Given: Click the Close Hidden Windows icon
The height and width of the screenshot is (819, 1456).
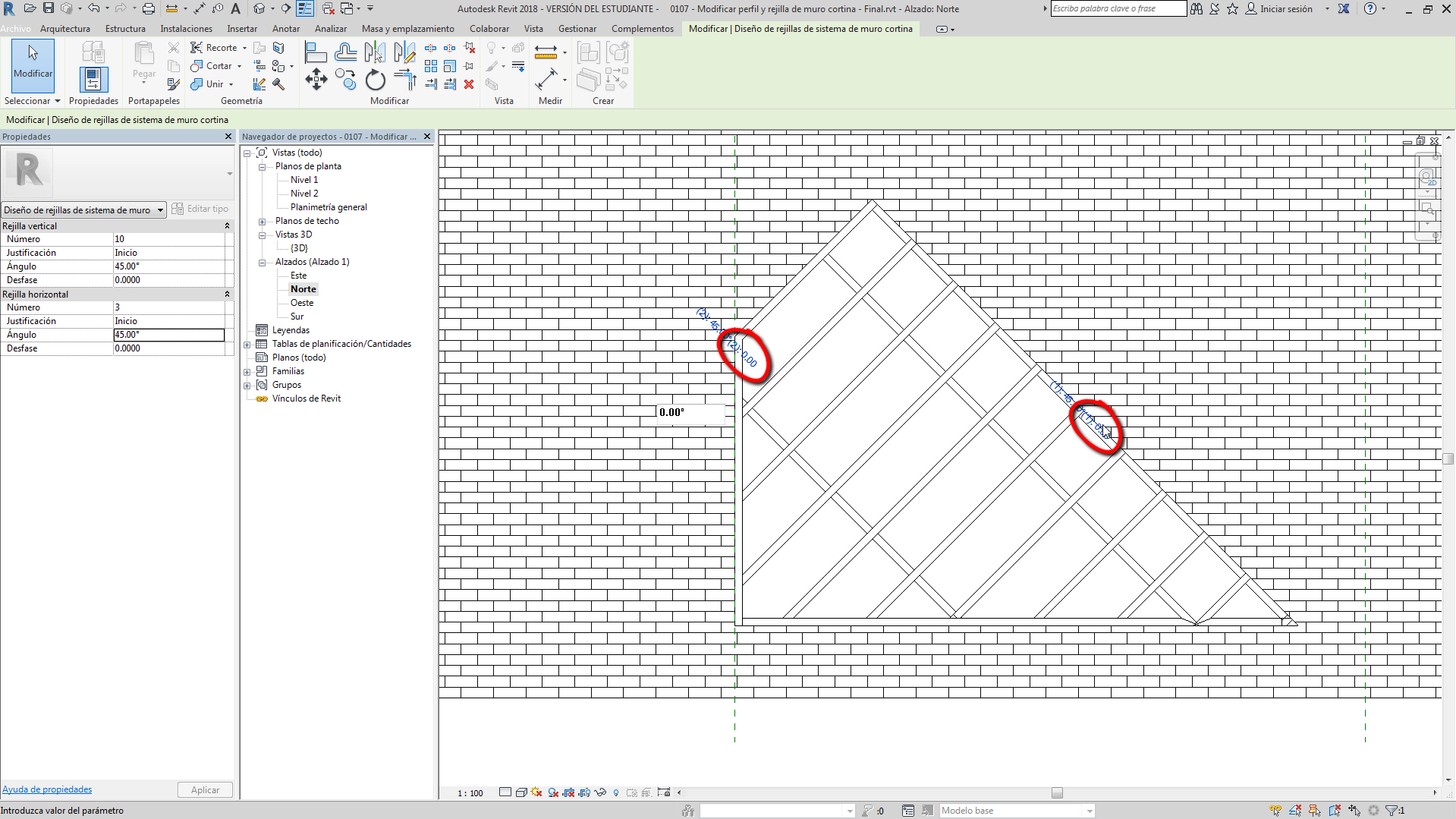Looking at the screenshot, I should coord(329,8).
